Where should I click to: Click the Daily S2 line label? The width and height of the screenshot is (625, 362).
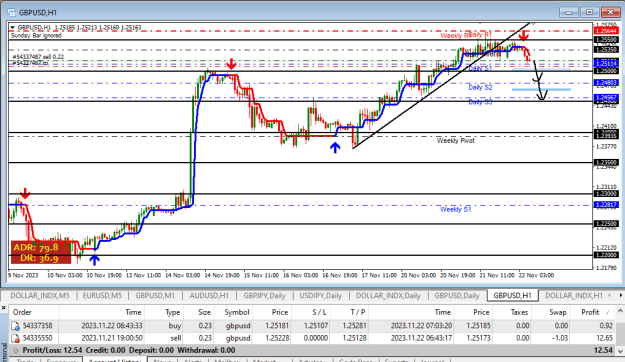480,88
